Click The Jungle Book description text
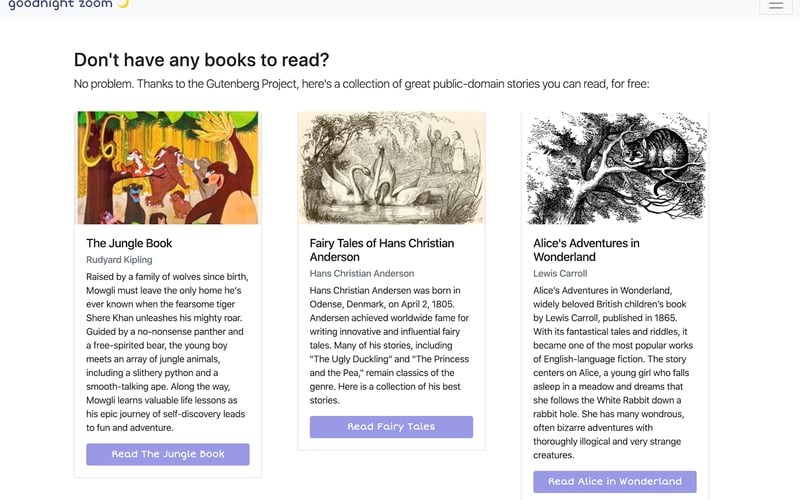The height and width of the screenshot is (500, 800). (x=167, y=352)
